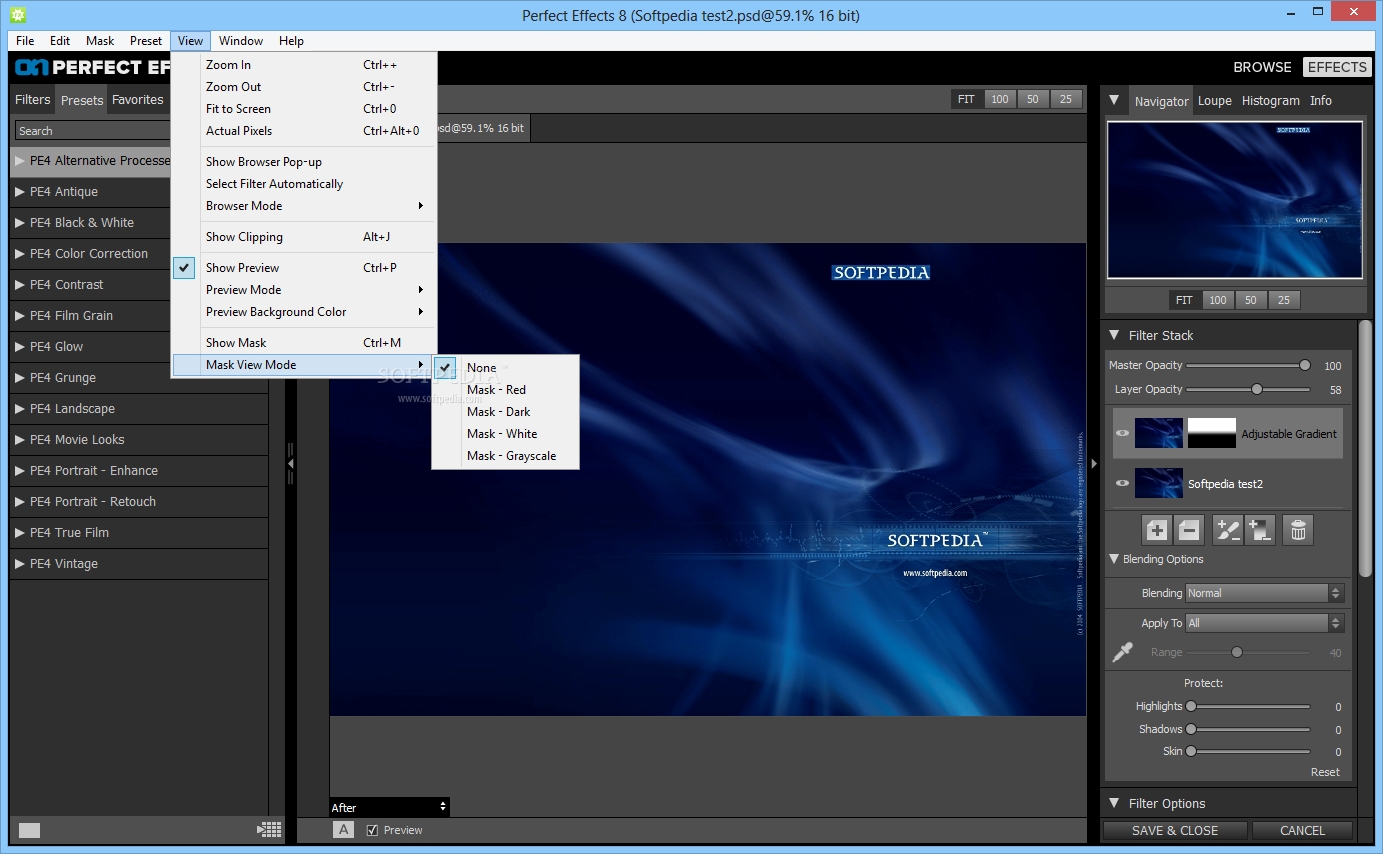Add a new filter layer with plus icon

(1157, 530)
